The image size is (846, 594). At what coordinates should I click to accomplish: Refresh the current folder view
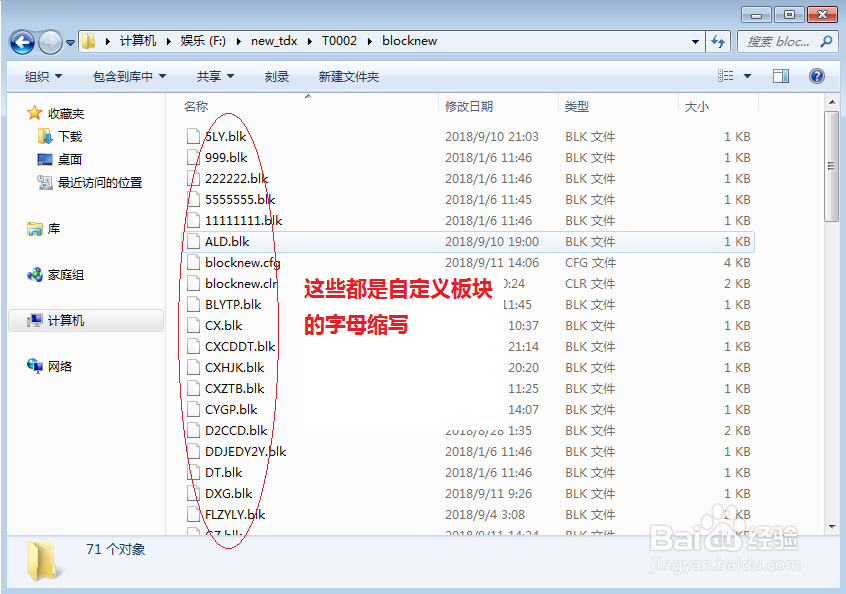(720, 40)
